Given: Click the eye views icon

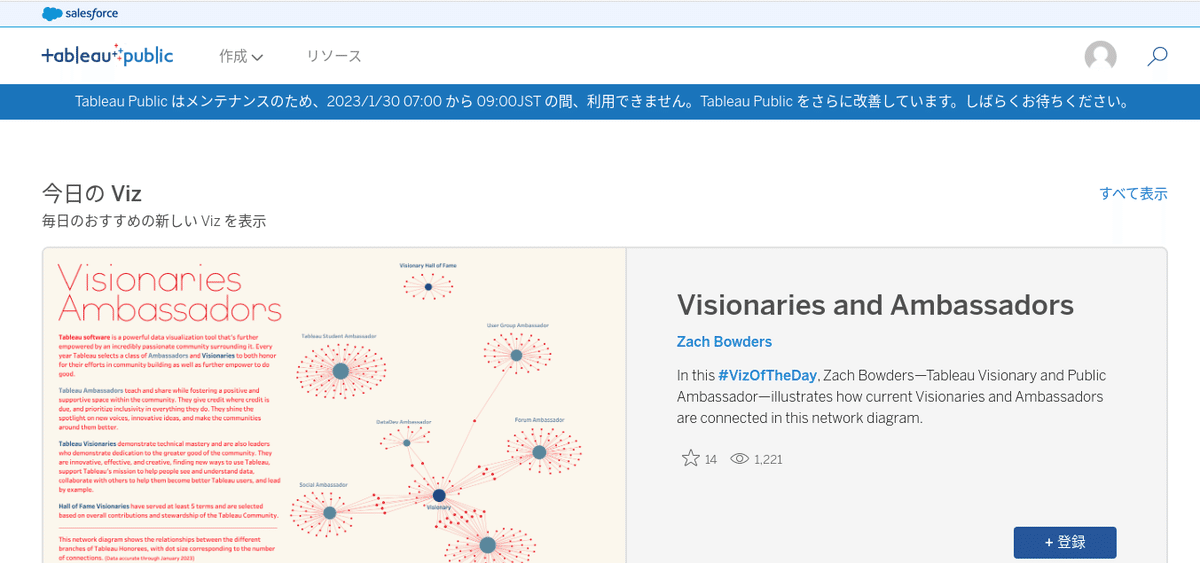Looking at the screenshot, I should (740, 459).
